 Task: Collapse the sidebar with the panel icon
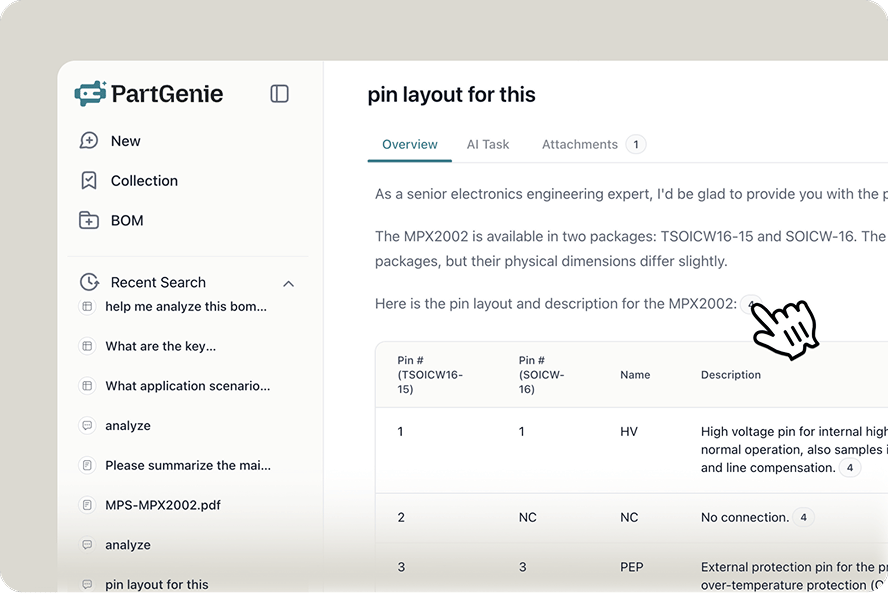pos(279,94)
